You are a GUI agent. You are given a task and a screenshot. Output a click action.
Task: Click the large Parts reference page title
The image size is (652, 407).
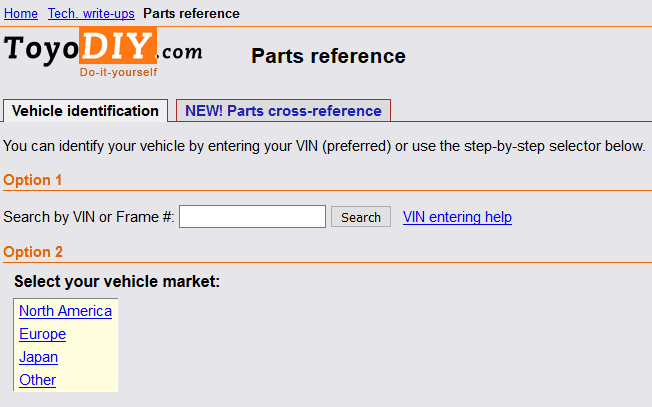(x=328, y=56)
